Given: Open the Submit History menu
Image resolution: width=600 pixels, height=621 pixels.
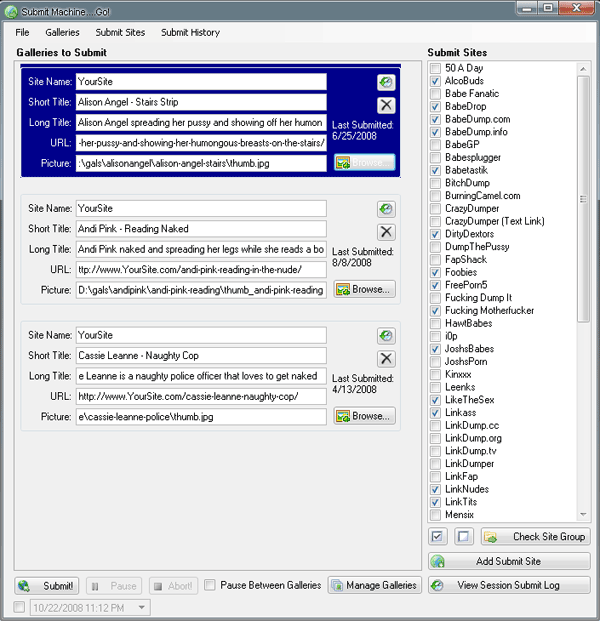Looking at the screenshot, I should pos(190,32).
